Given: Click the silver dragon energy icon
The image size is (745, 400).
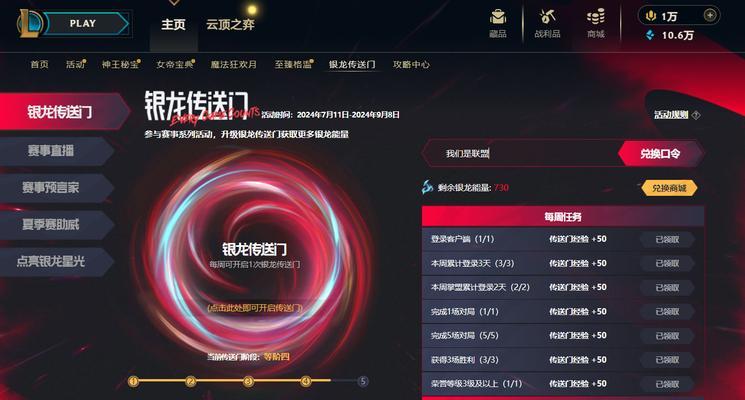Looking at the screenshot, I should pos(427,187).
